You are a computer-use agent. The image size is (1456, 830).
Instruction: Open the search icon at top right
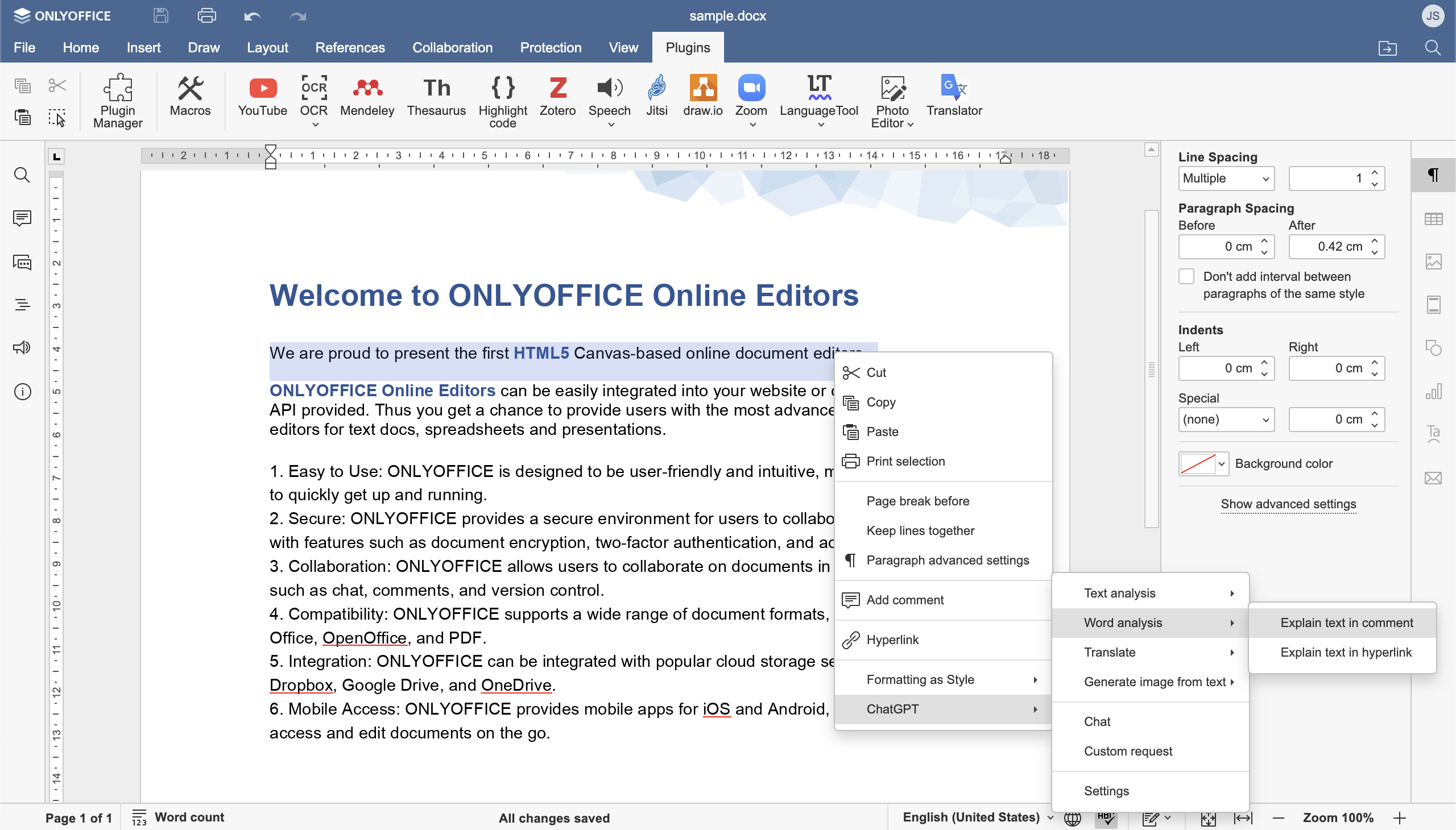pyautogui.click(x=1432, y=47)
